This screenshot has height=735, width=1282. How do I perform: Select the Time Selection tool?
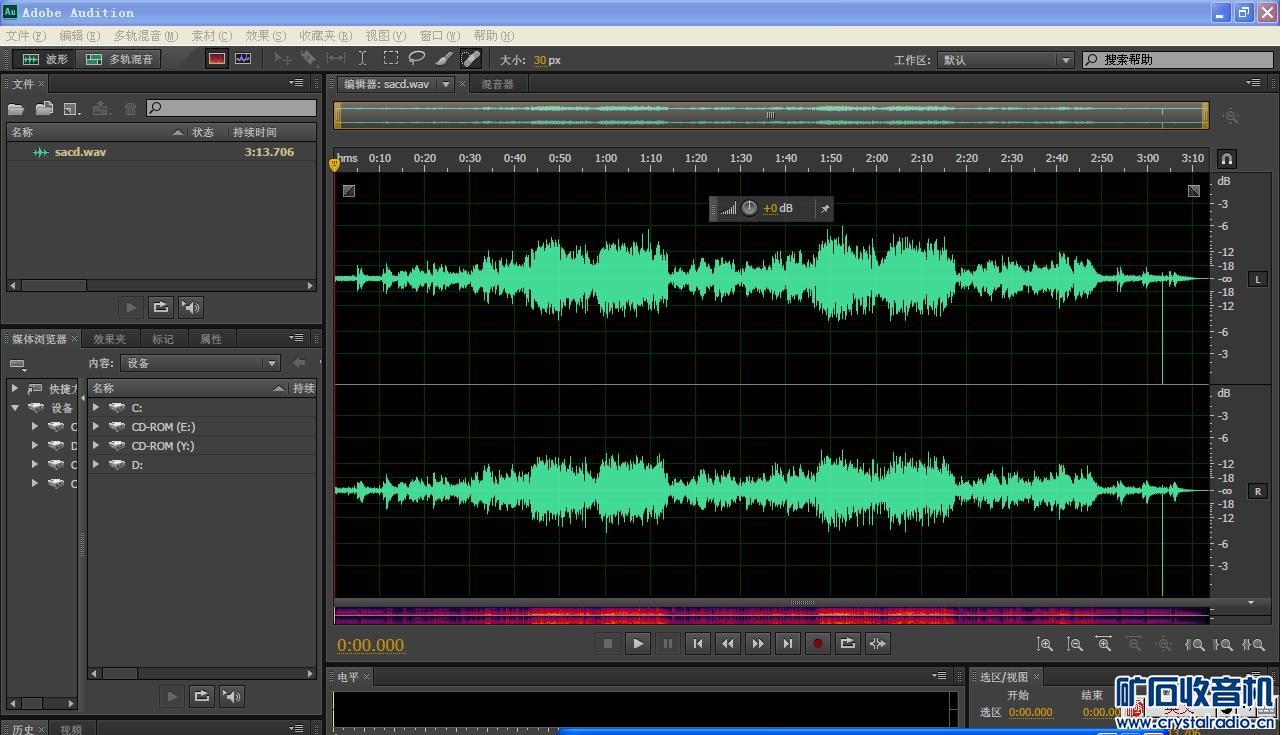[x=362, y=60]
